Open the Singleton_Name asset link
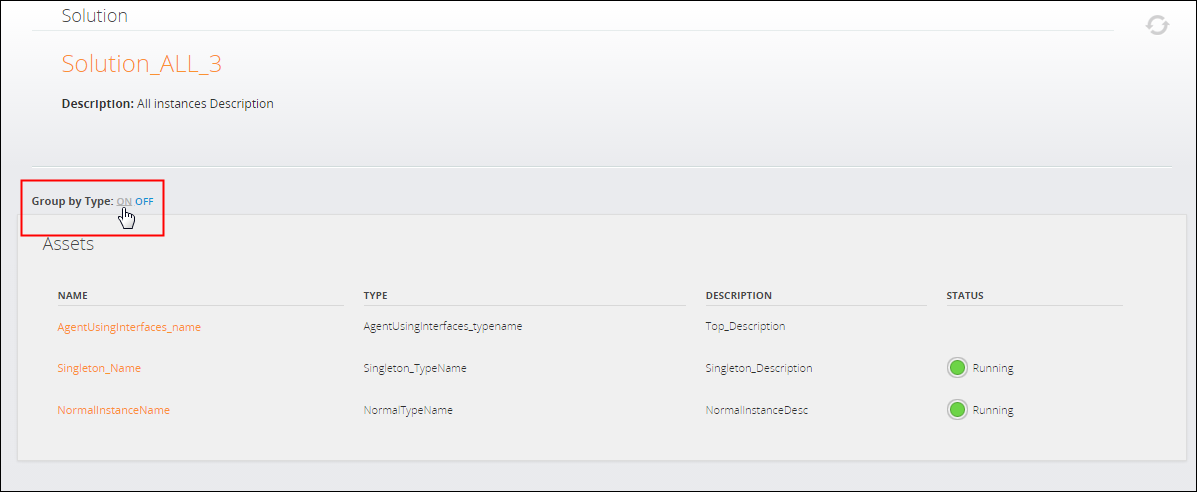This screenshot has width=1197, height=492. click(x=99, y=368)
